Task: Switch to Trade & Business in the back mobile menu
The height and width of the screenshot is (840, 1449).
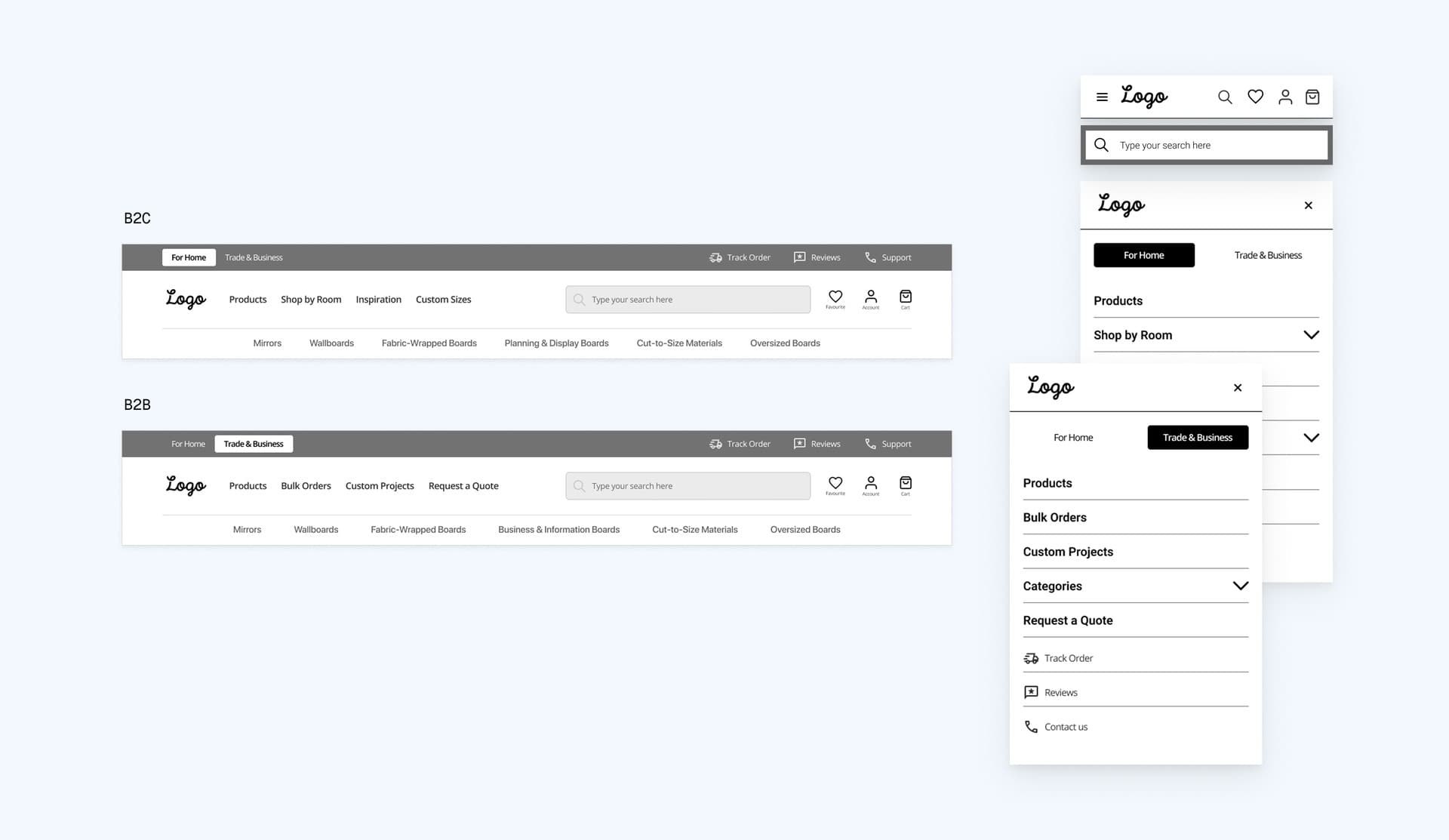Action: point(1268,255)
